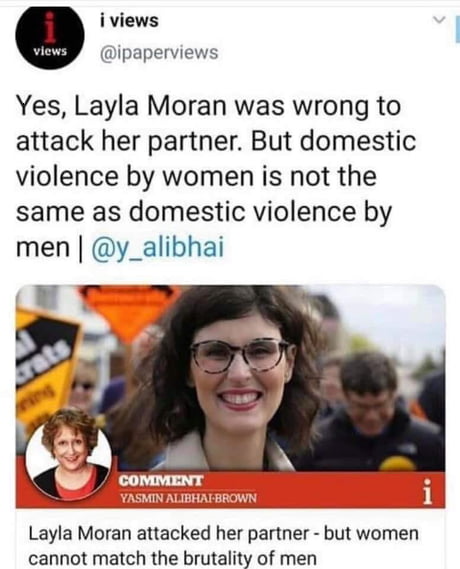
Task: Click the tweet text about Layla Moran
Action: tap(216, 176)
